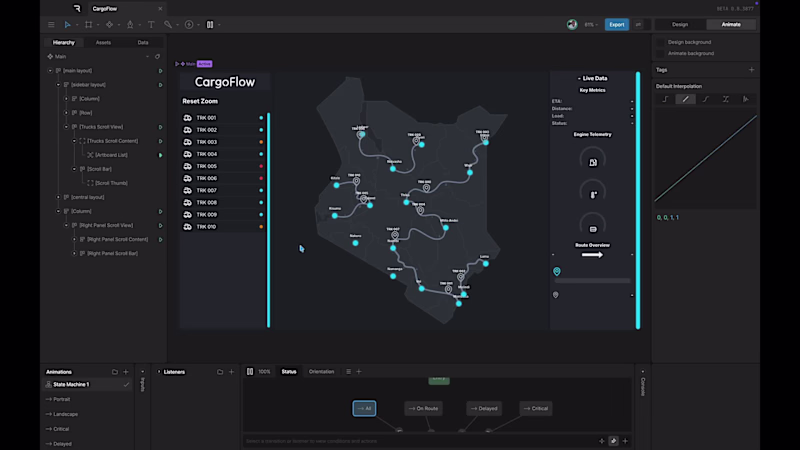The height and width of the screenshot is (450, 800).
Task: Click play toggle next to Listeners
Action: pos(159,372)
